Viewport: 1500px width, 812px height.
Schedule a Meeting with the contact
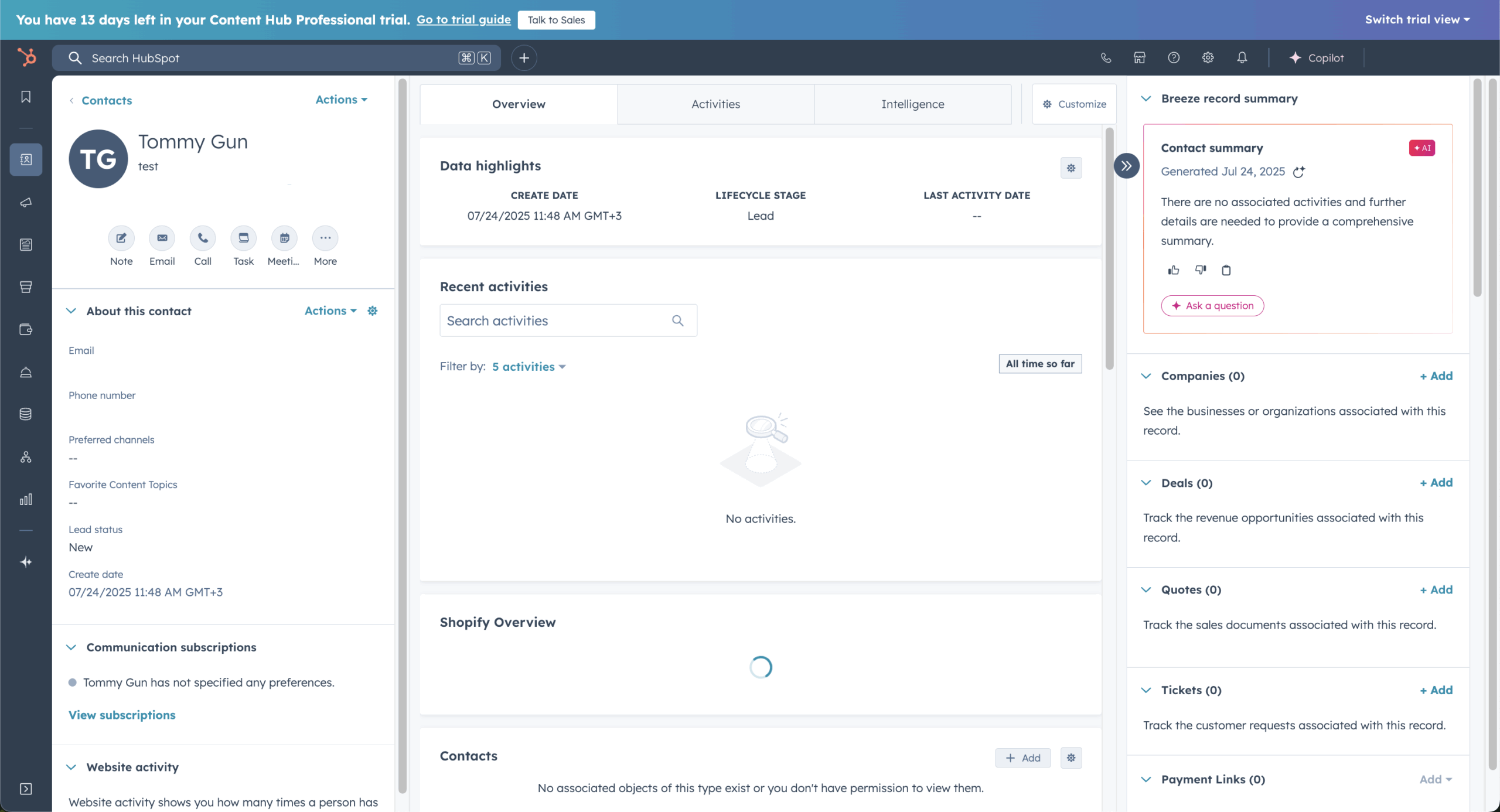click(284, 238)
